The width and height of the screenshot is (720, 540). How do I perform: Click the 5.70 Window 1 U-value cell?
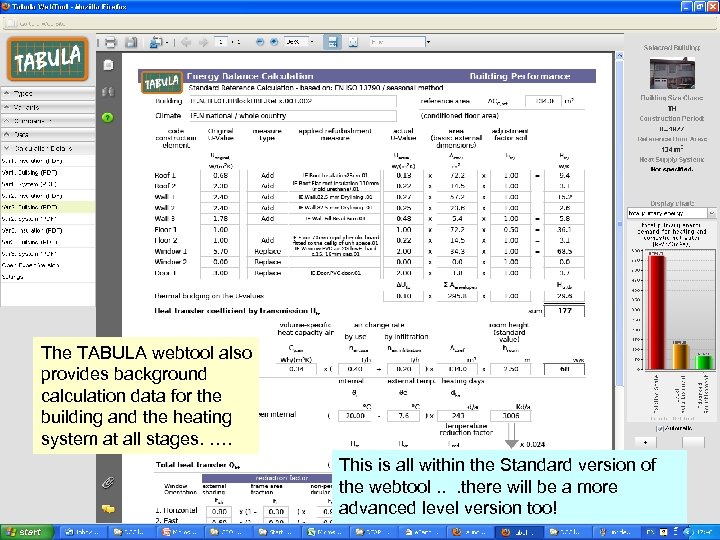[x=220, y=251]
